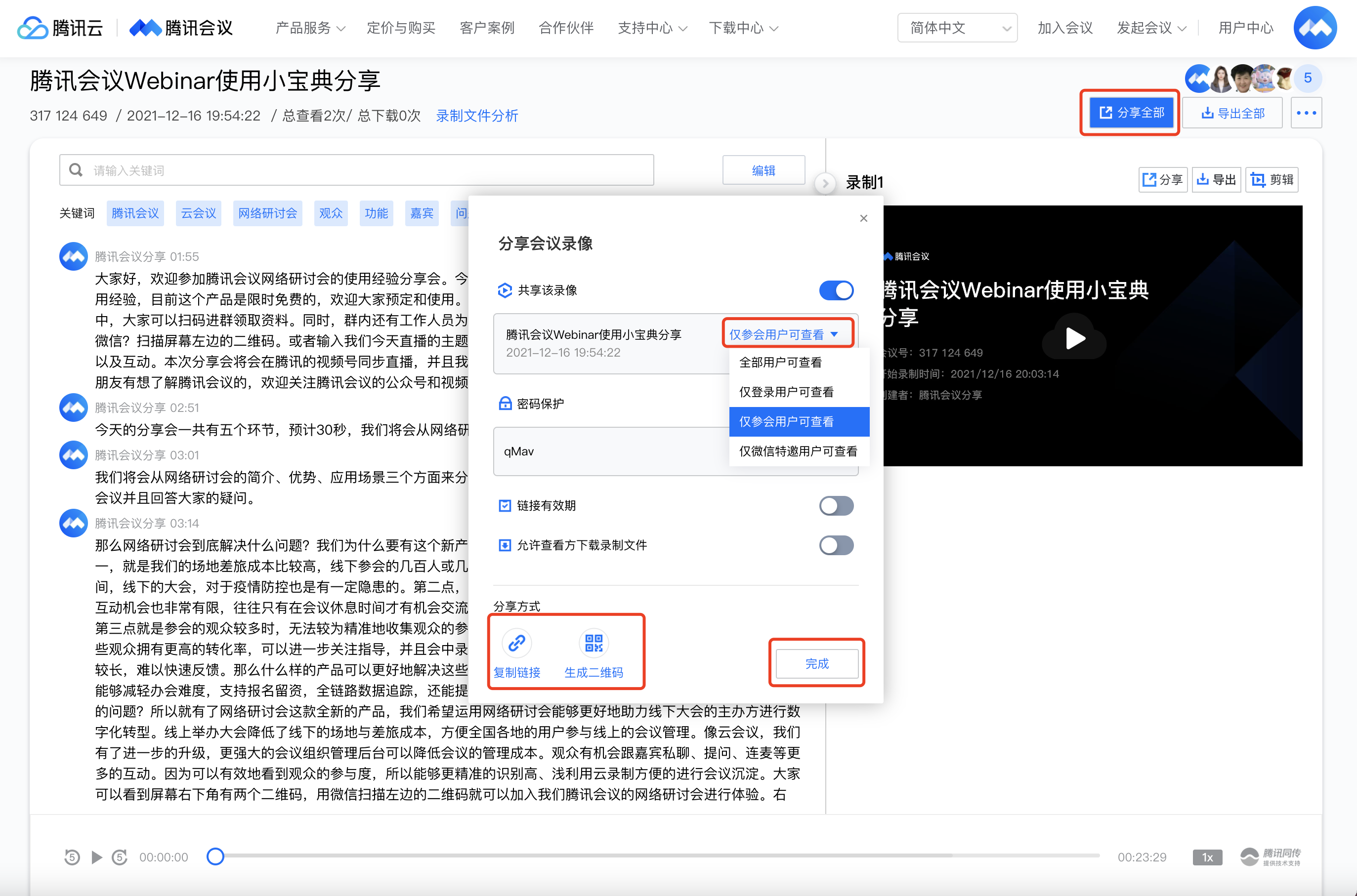
Task: Click the share recording icon in dialog
Action: (504, 290)
